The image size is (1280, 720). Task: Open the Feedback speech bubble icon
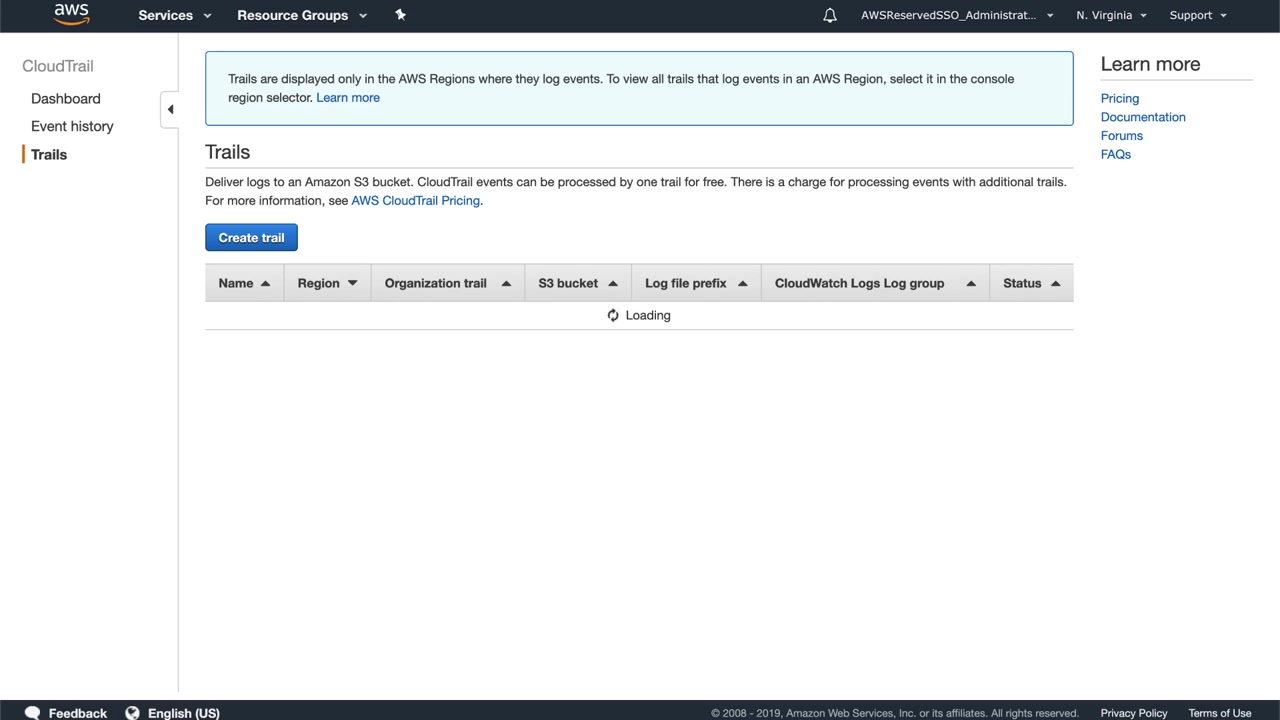[x=32, y=713]
